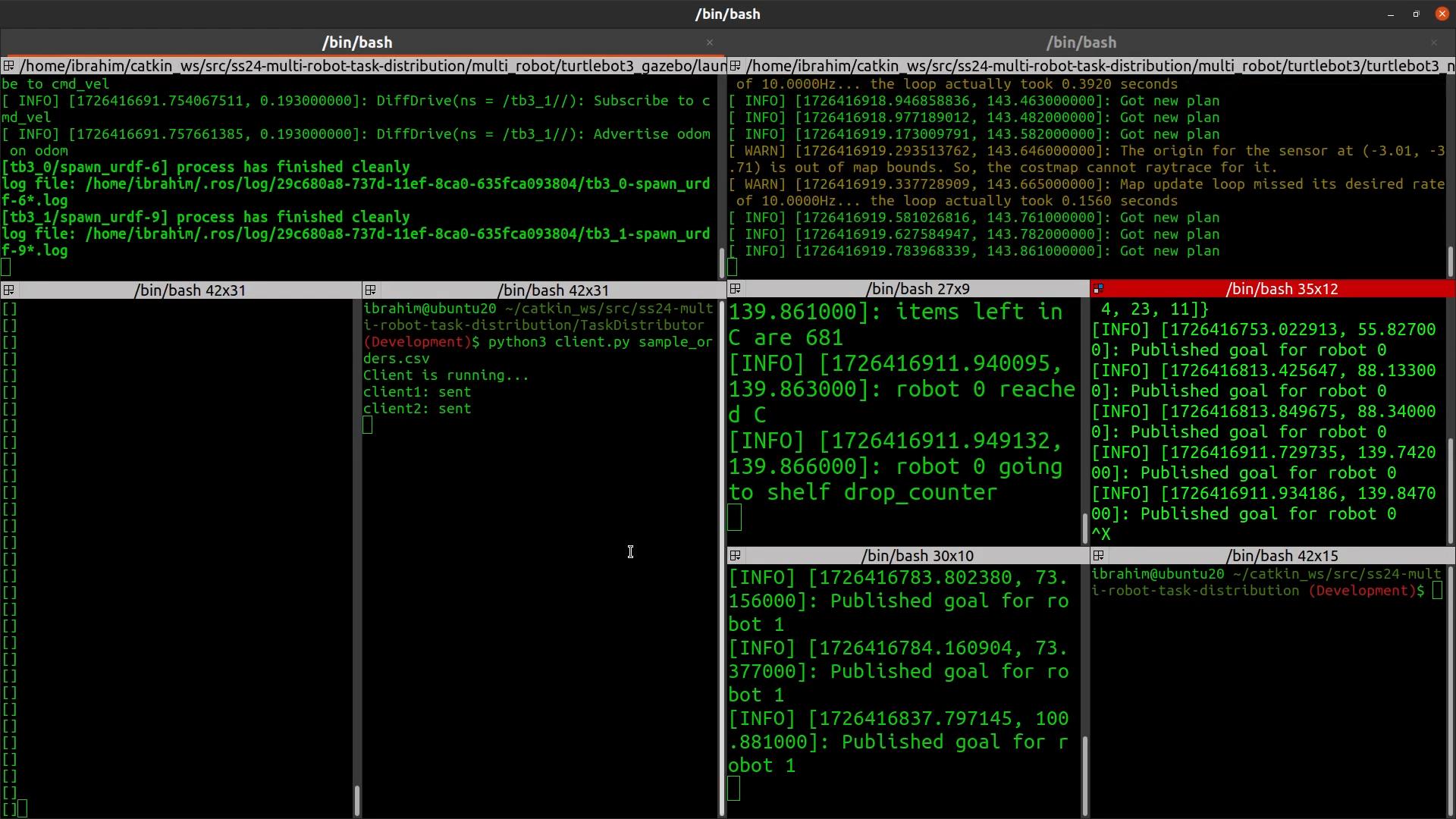
Task: Maximize the terminal window
Action: tap(1416, 14)
